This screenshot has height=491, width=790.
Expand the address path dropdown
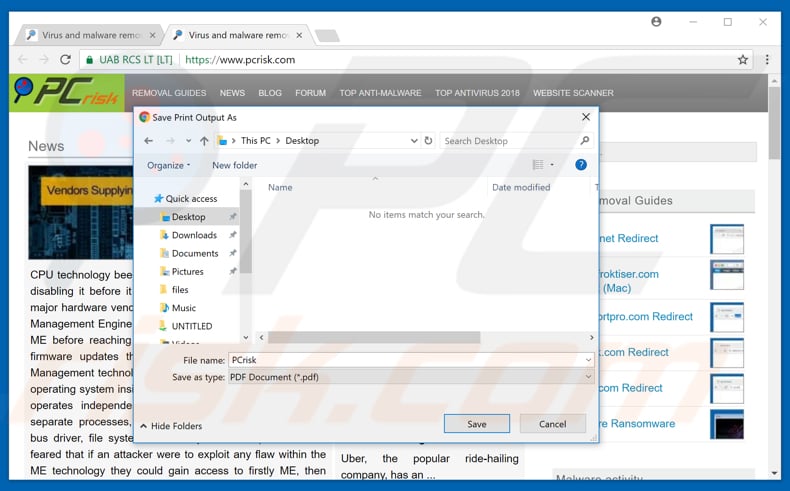tap(414, 141)
